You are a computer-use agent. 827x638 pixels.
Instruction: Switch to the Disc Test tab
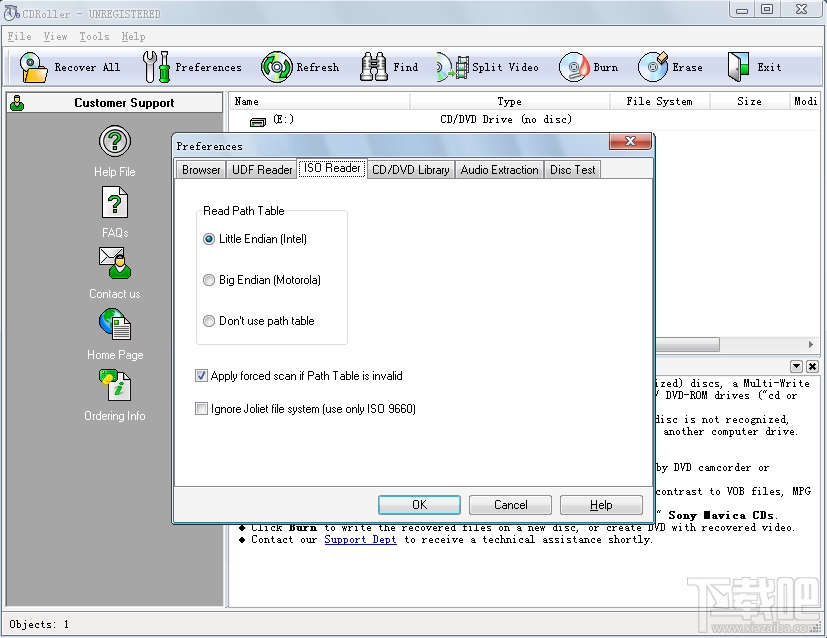point(572,170)
